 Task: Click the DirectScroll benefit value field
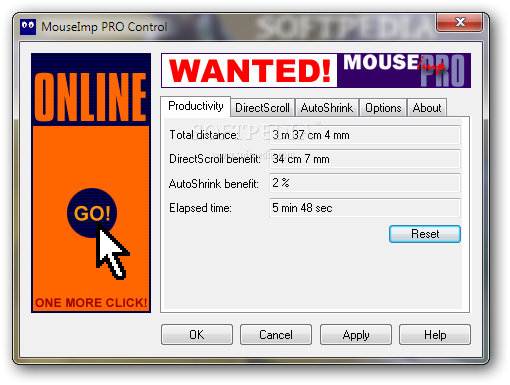pyautogui.click(x=365, y=159)
